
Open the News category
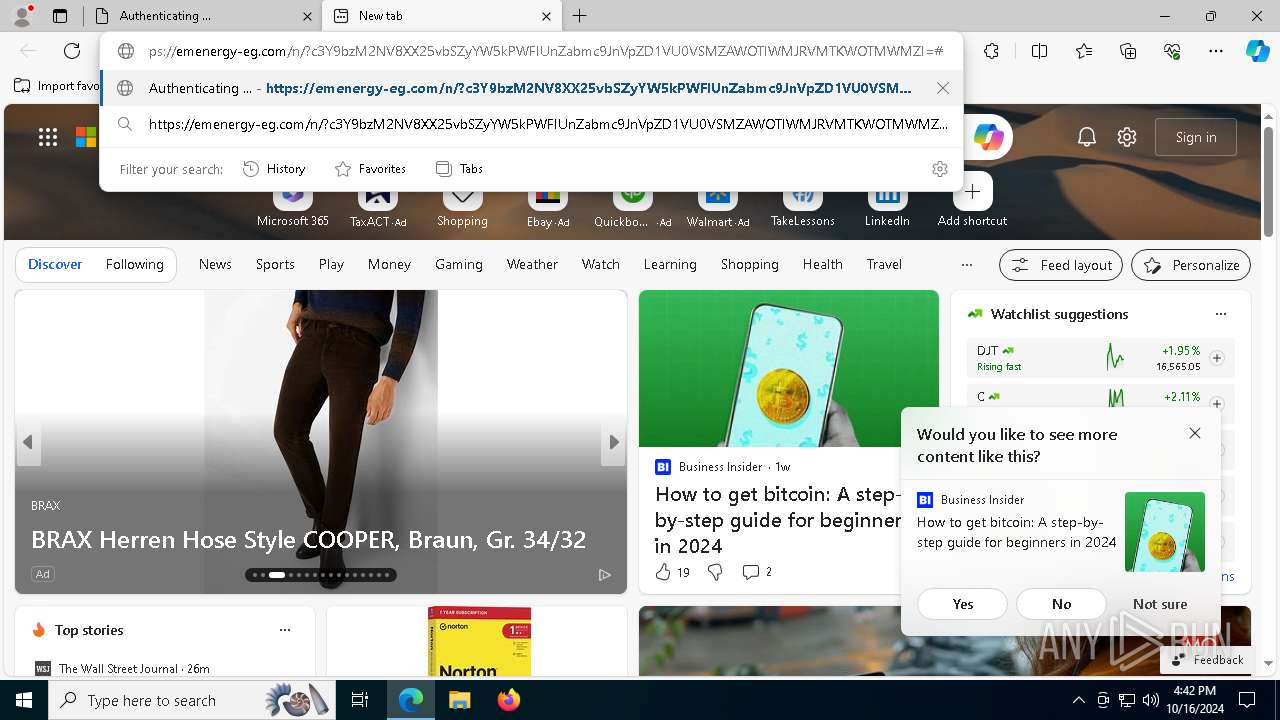coord(215,264)
